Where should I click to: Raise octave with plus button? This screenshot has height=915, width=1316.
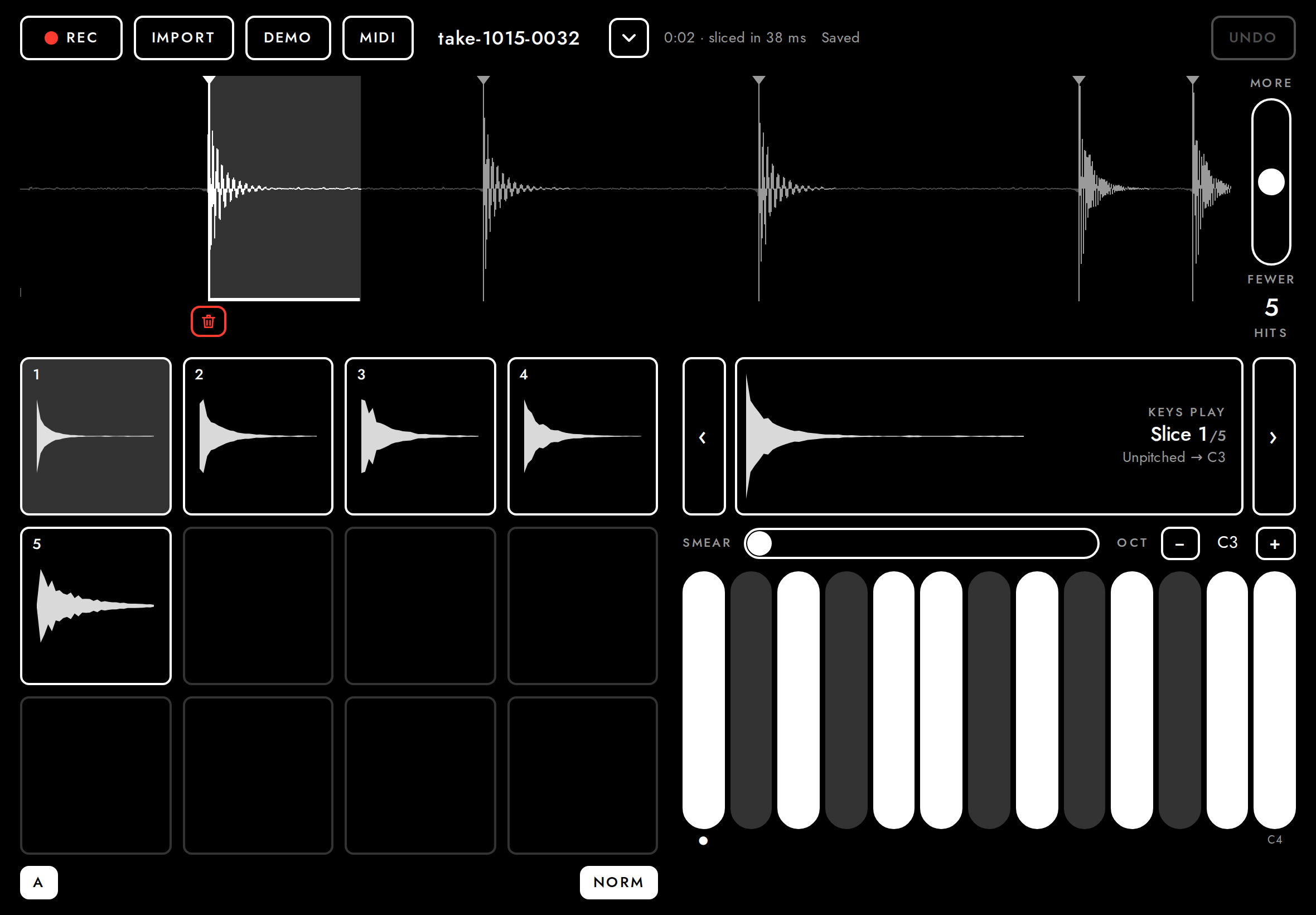tap(1275, 543)
